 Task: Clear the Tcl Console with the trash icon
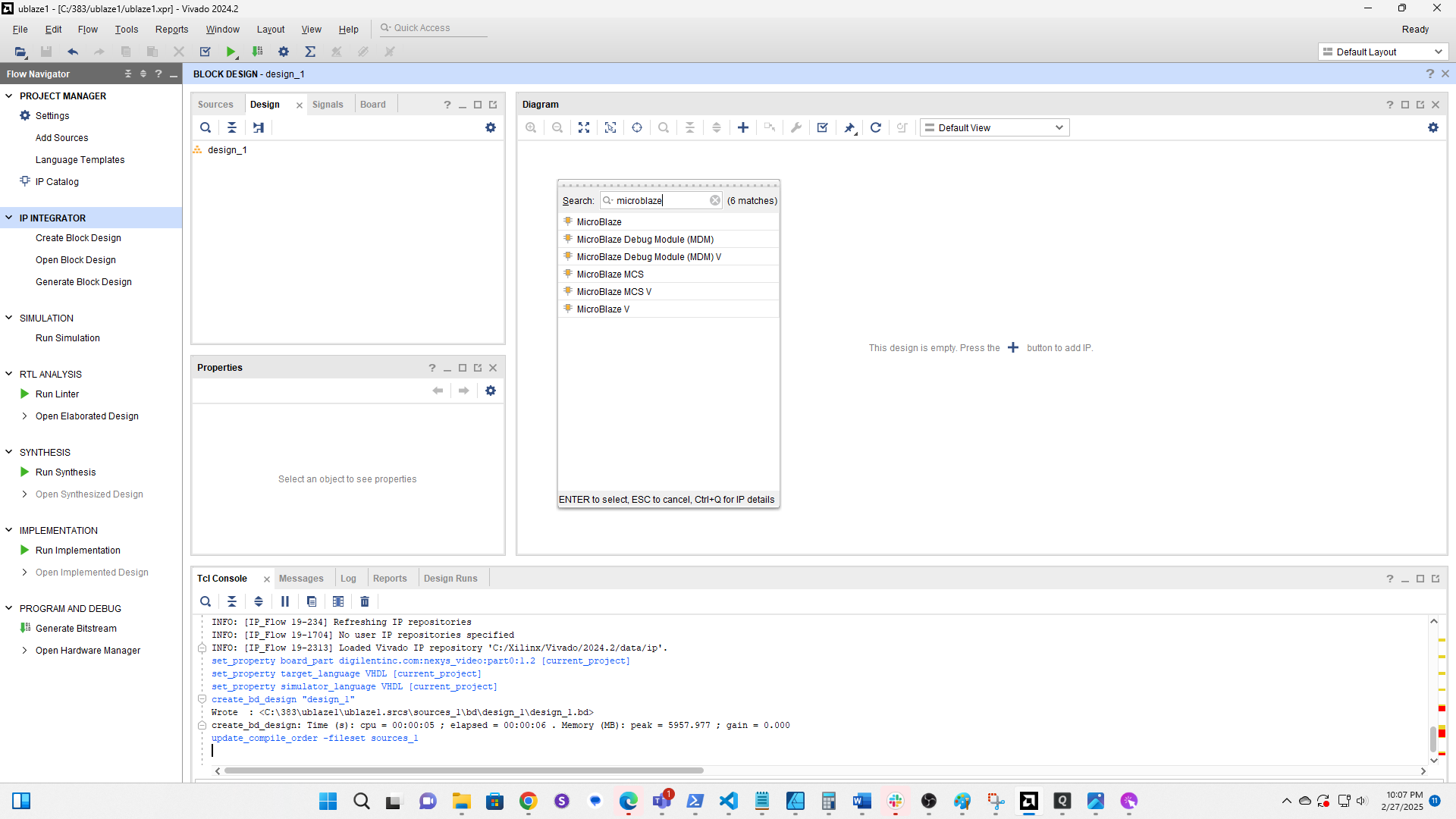pos(365,601)
